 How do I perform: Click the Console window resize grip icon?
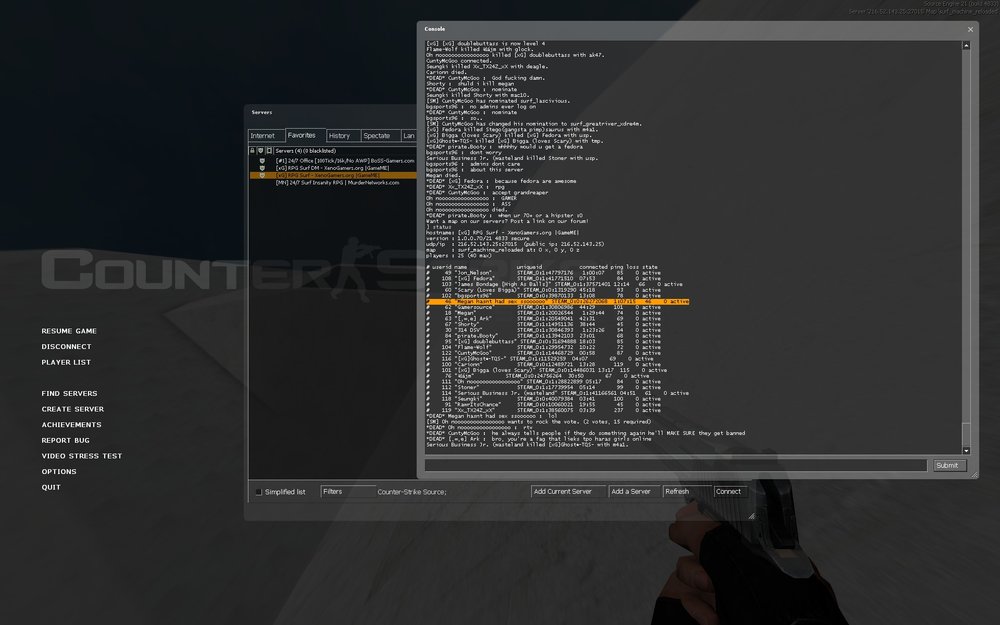[x=973, y=474]
